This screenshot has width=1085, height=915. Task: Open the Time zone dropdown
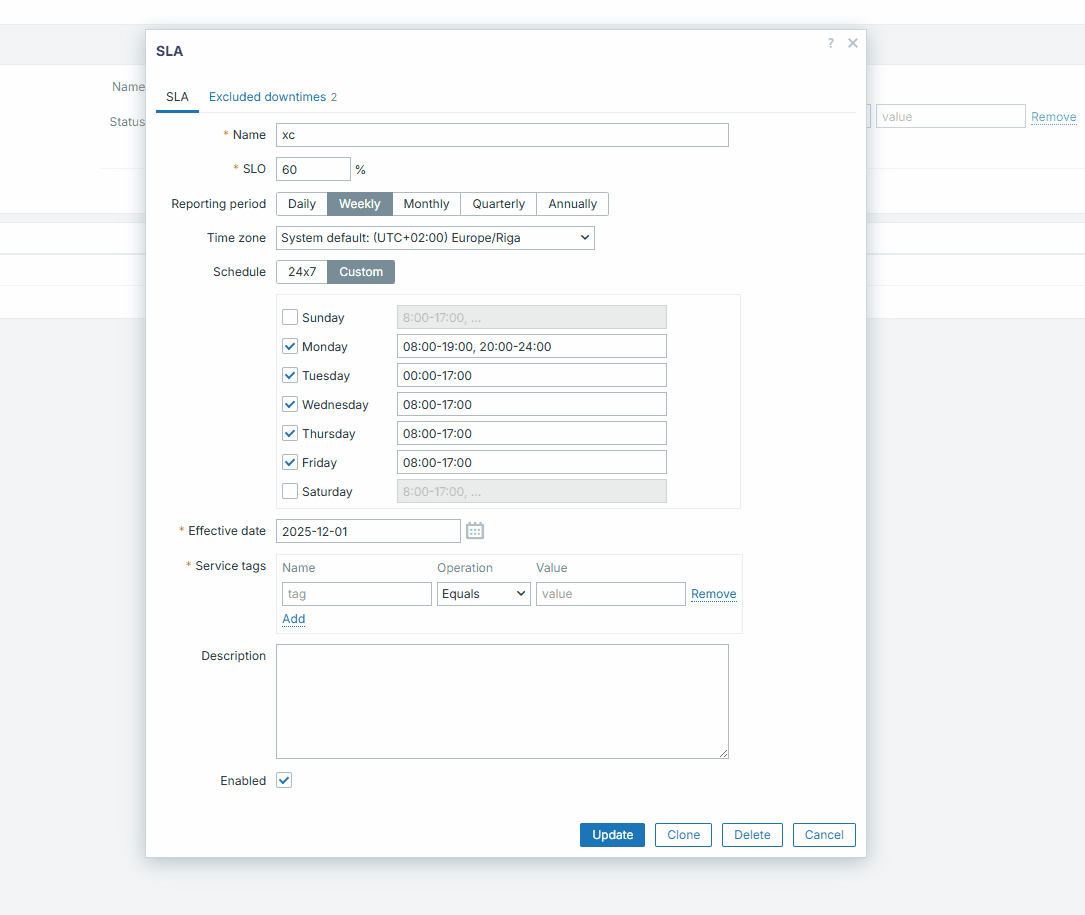pos(435,238)
